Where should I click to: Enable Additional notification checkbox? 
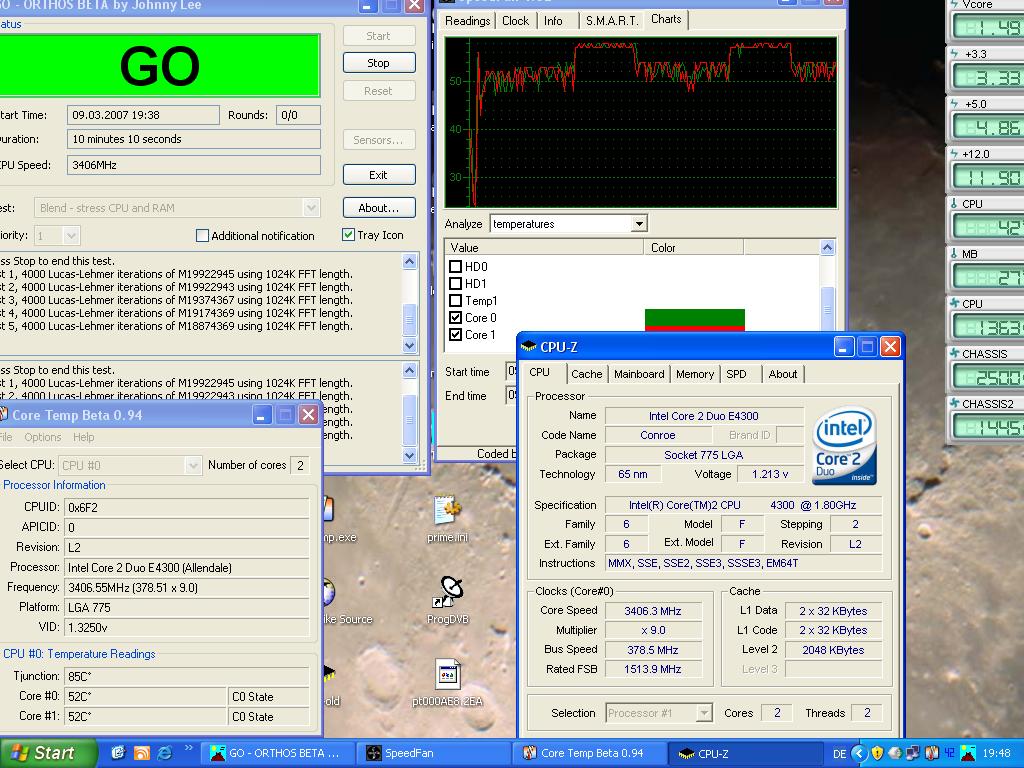(x=202, y=236)
